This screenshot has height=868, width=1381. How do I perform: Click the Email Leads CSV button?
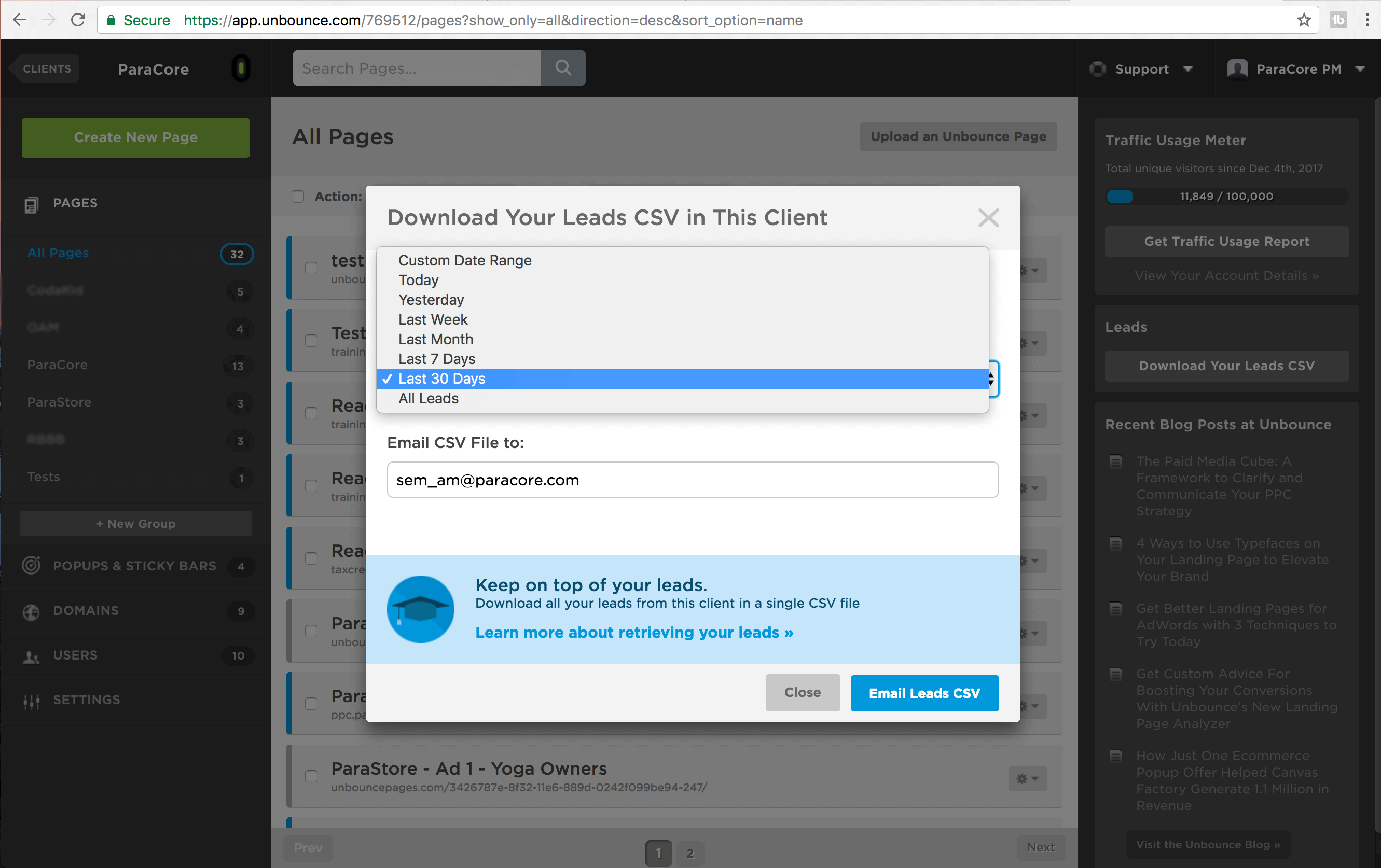coord(924,693)
